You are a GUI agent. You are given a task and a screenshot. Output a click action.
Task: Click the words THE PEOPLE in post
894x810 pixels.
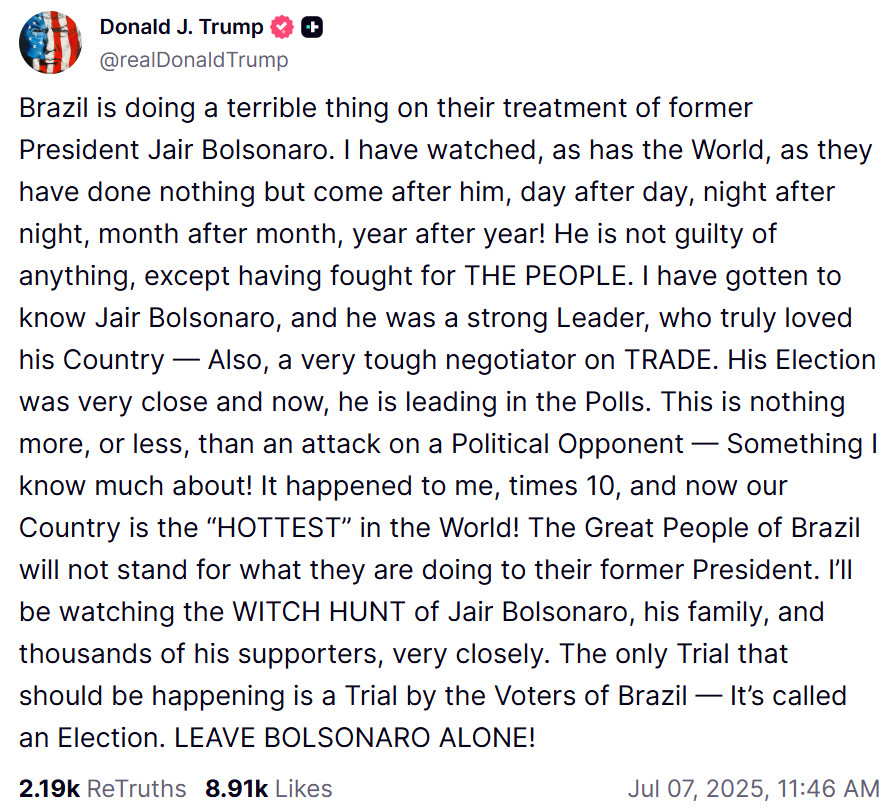(x=546, y=276)
